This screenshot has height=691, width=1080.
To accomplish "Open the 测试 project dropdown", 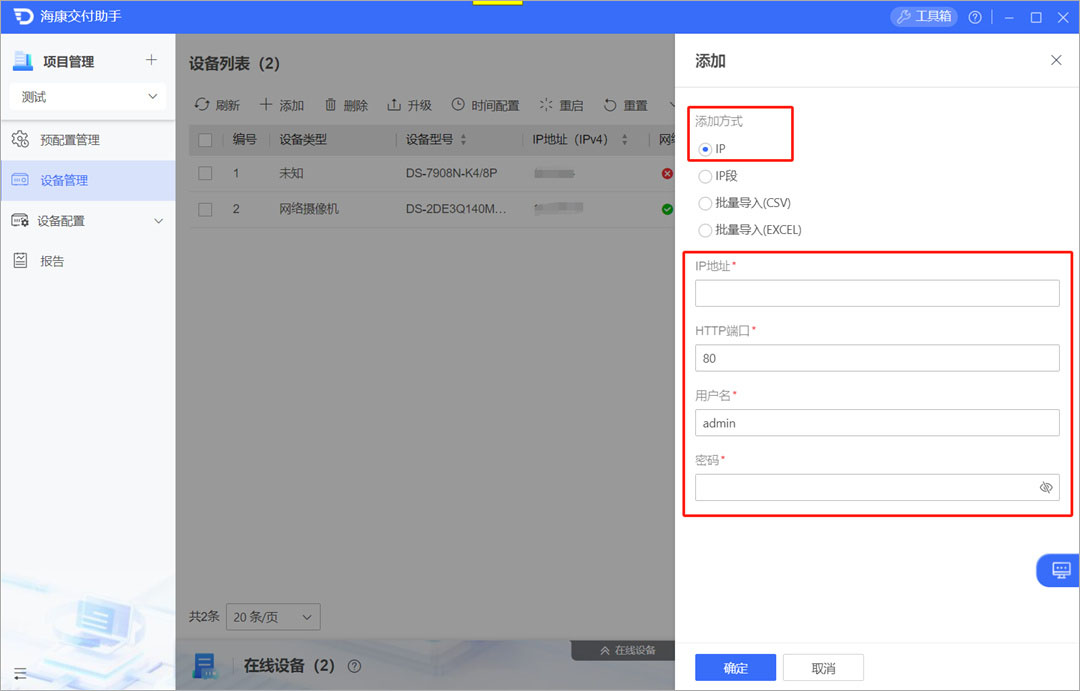I will coord(87,97).
